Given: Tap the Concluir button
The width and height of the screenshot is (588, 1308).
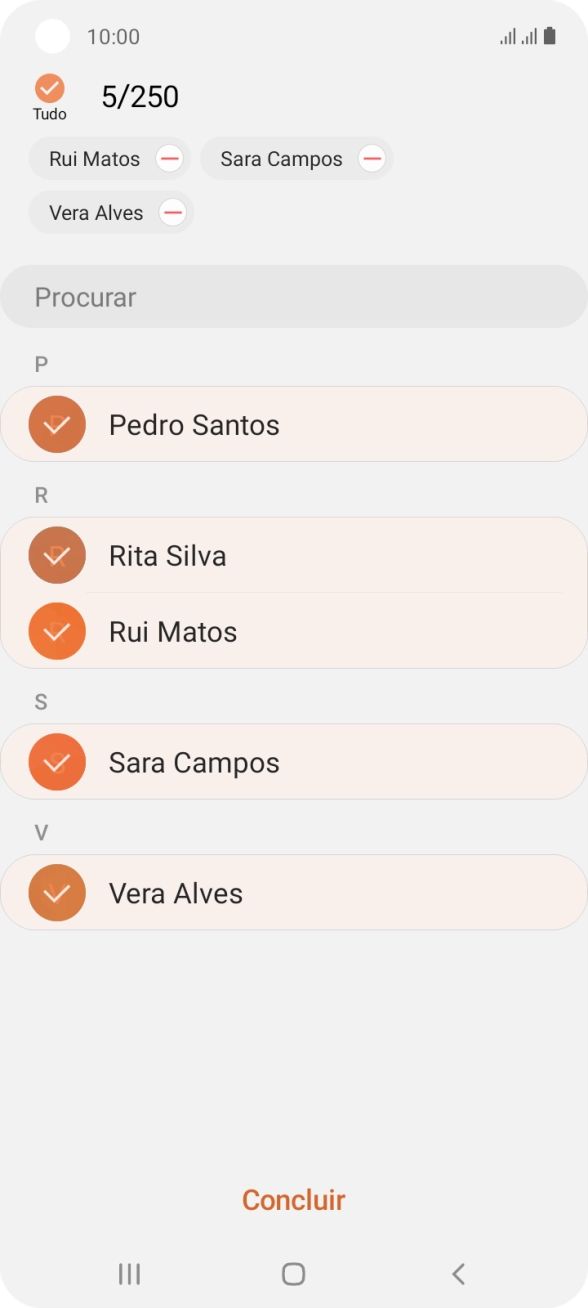Looking at the screenshot, I should pos(293,1199).
